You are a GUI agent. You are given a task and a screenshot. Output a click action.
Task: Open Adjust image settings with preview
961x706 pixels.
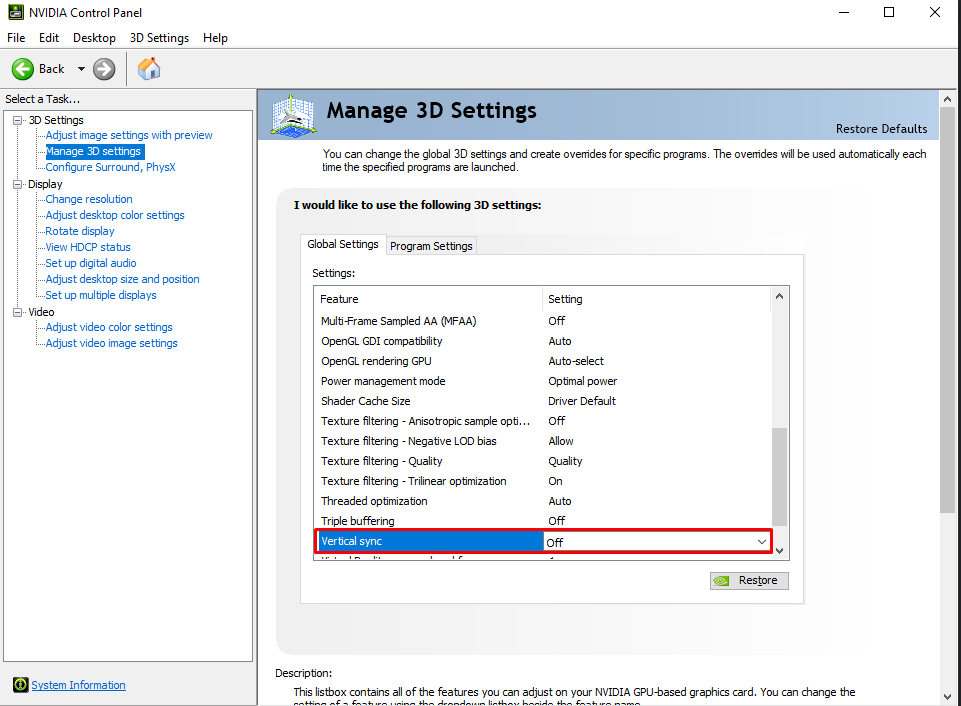coord(129,135)
